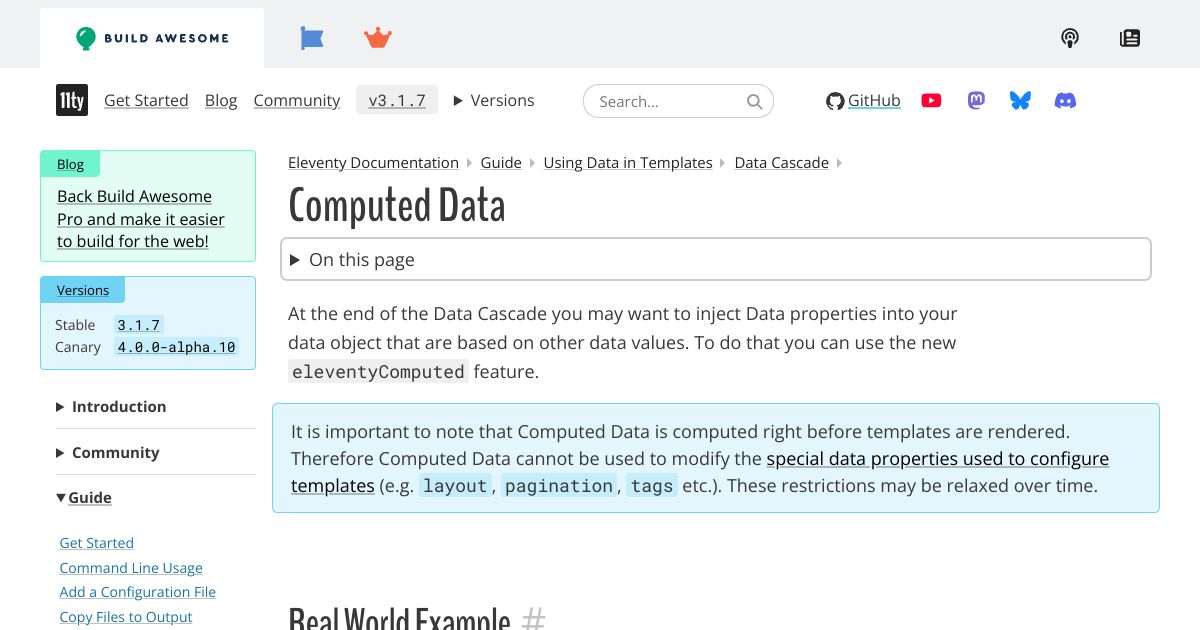
Task: Open the Blog nav link
Action: (x=221, y=100)
